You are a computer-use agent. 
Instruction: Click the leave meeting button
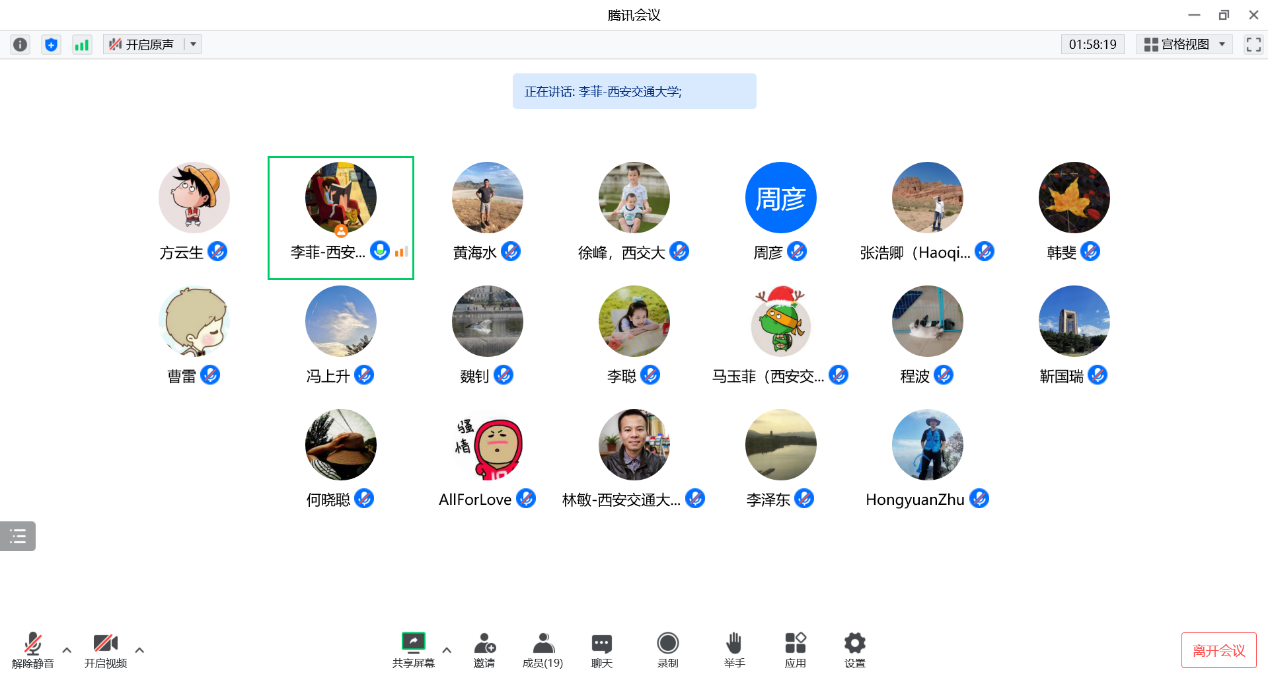pyautogui.click(x=1218, y=650)
